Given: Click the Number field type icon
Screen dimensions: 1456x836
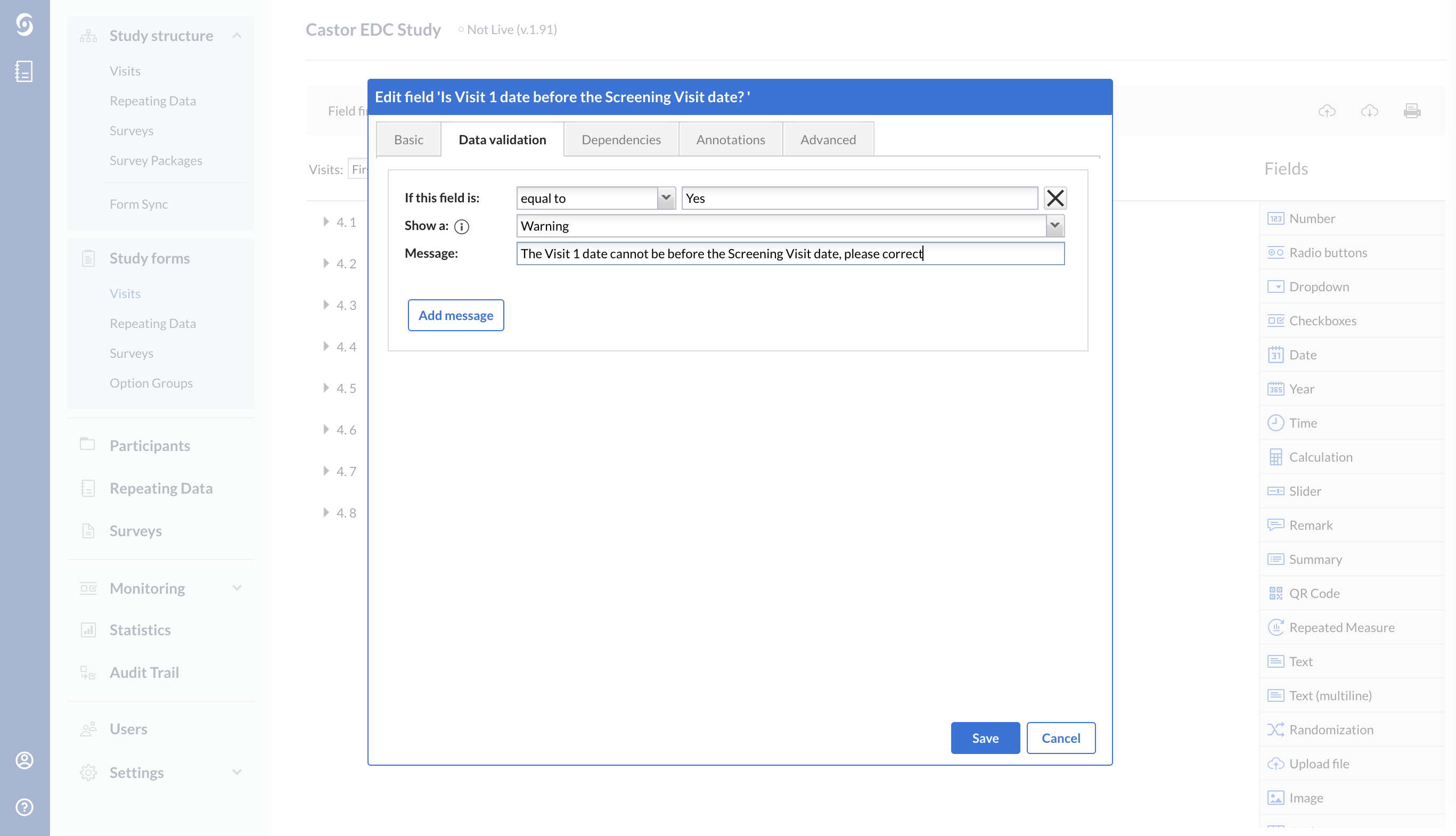Looking at the screenshot, I should point(1276,218).
